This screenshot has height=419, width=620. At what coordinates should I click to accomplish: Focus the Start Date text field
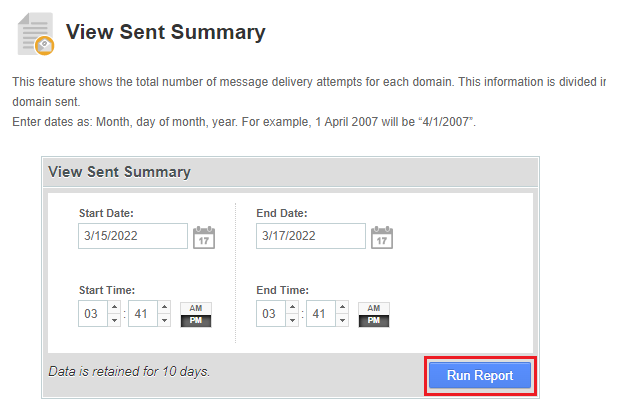pyautogui.click(x=132, y=236)
